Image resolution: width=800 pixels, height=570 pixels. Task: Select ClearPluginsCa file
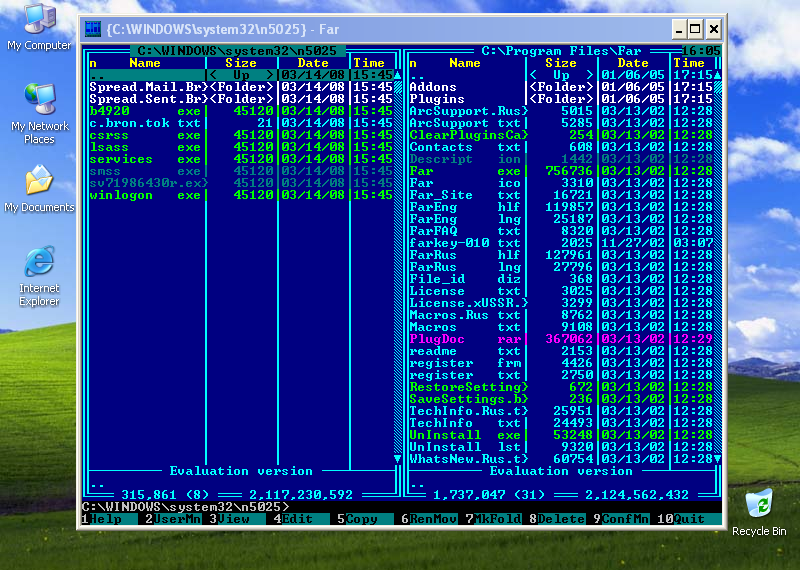point(561,135)
